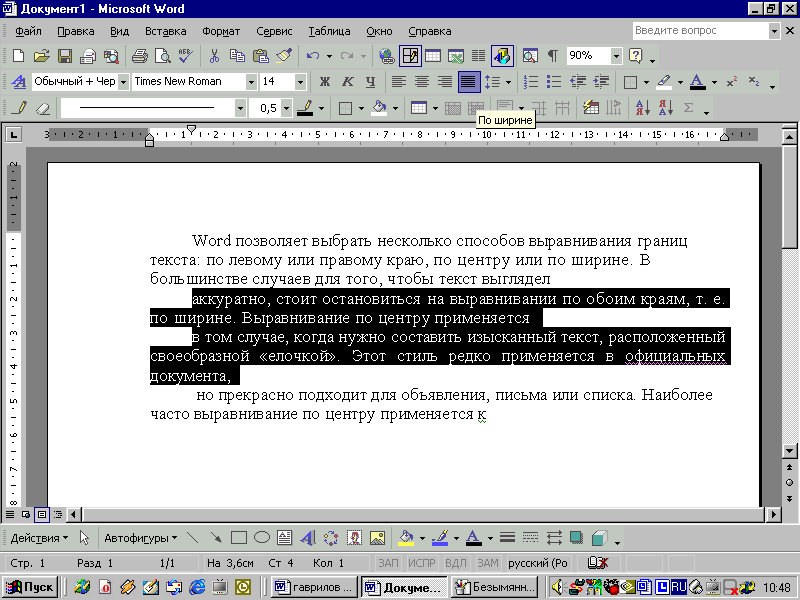
Task: Open the Файл menu
Action: click(28, 31)
